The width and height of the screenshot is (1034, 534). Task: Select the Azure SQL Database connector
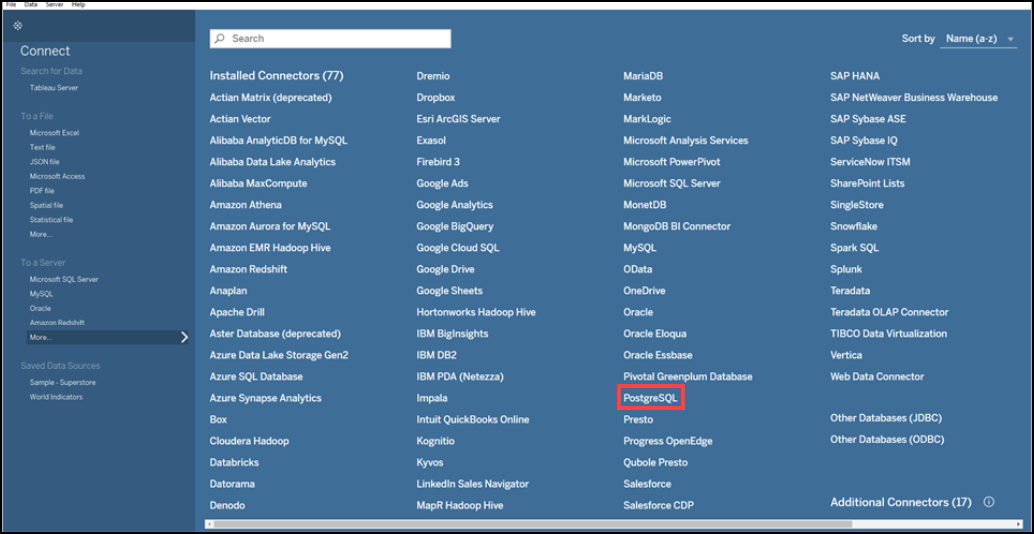click(x=257, y=377)
